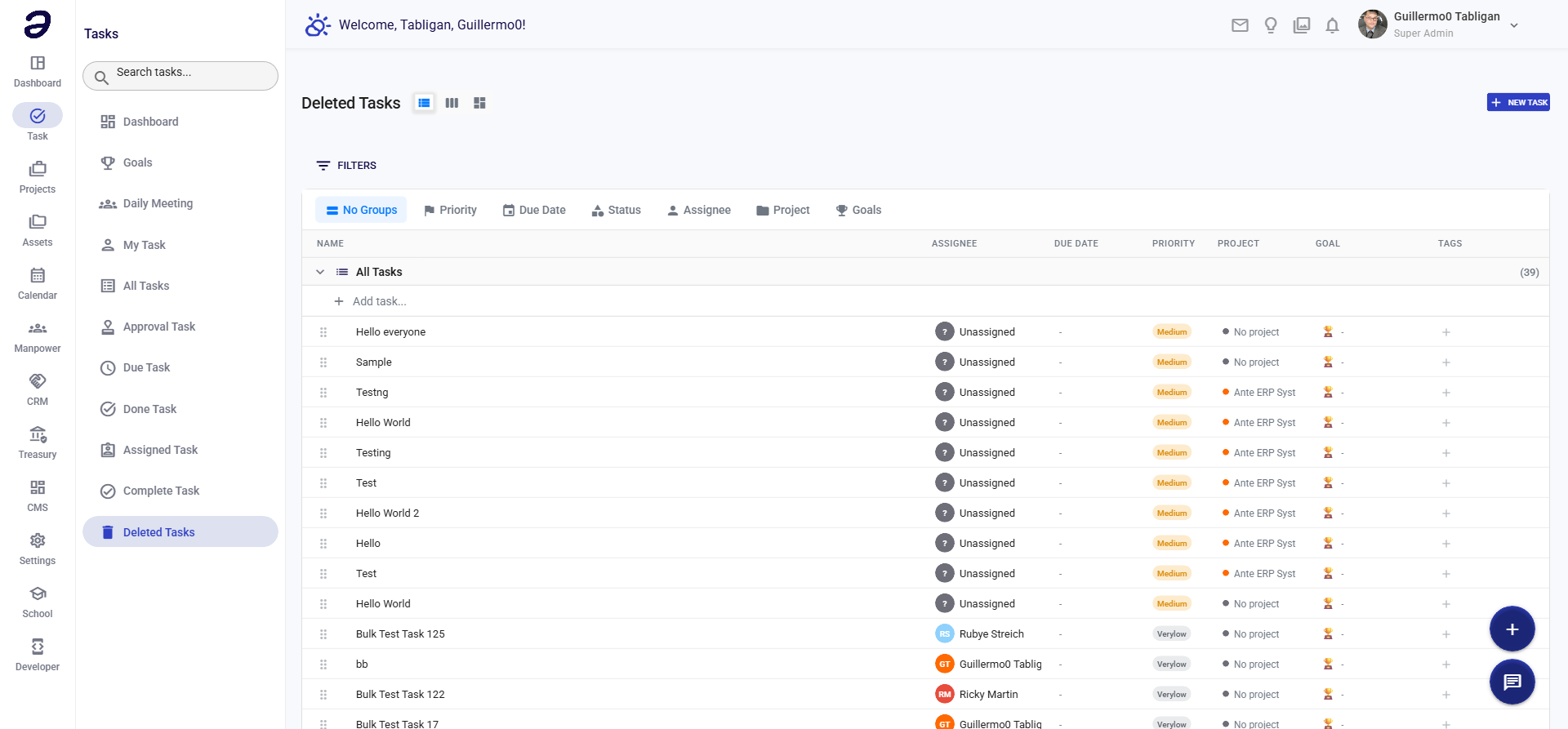Open the Bulk Test Task 125 task
Screen dimensions: 1568x729
[x=400, y=634]
